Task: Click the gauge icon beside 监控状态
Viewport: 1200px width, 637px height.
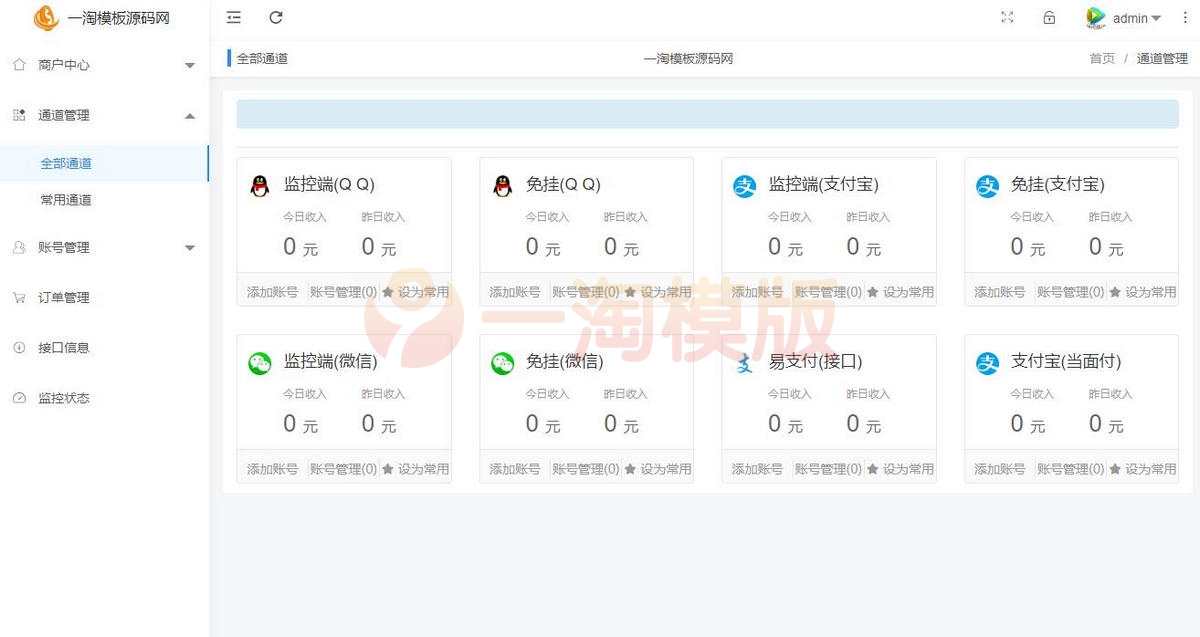Action: click(x=19, y=397)
